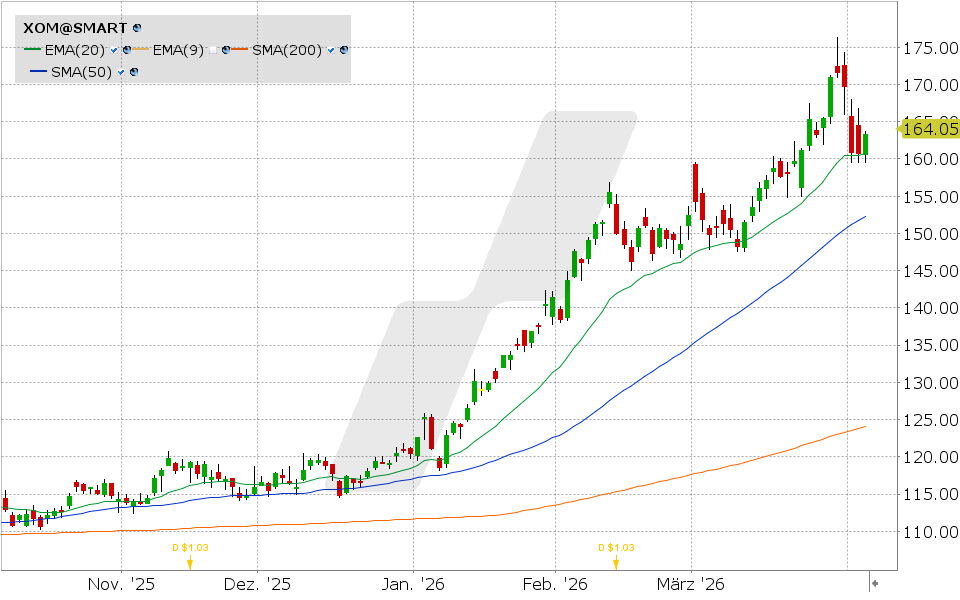Click the Jan. '26 label on time axis
This screenshot has width=960, height=600.
tap(414, 584)
